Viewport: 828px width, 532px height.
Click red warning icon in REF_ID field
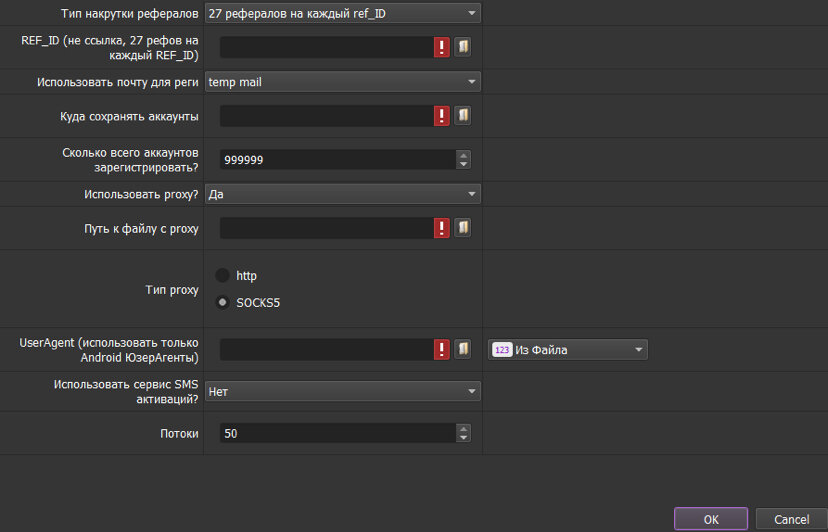tap(441, 48)
